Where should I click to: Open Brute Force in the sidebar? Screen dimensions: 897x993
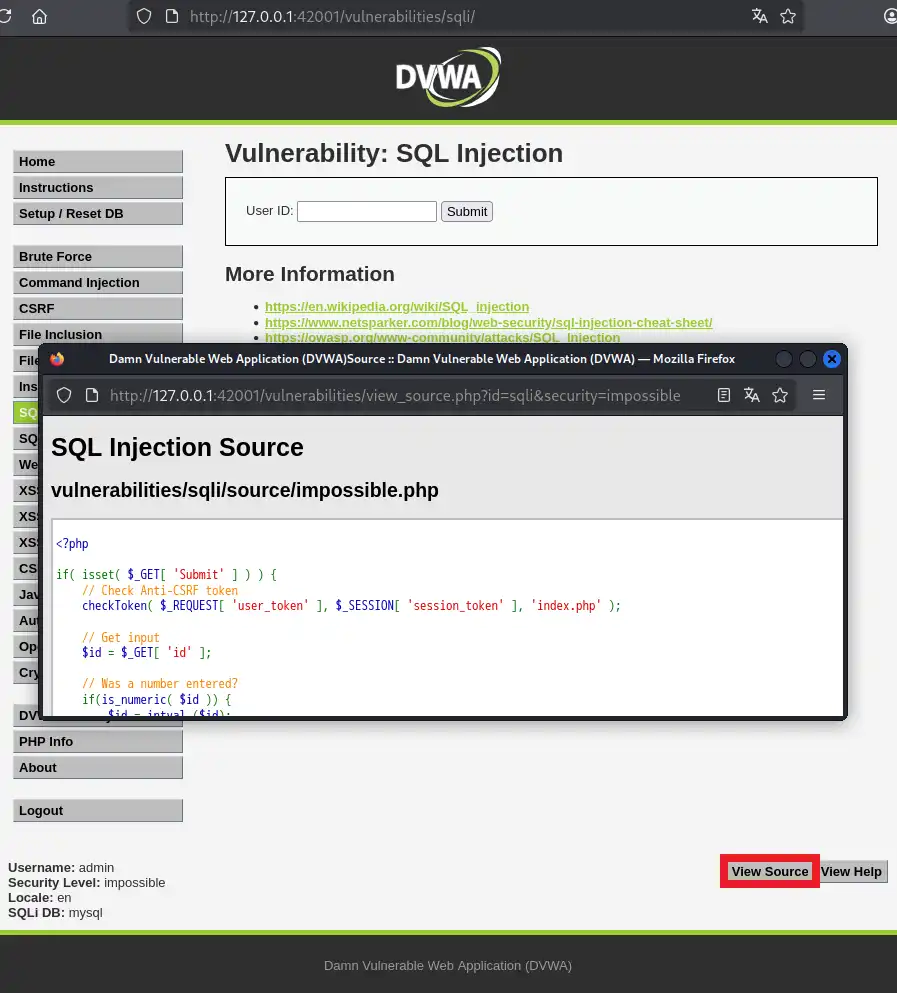click(97, 257)
